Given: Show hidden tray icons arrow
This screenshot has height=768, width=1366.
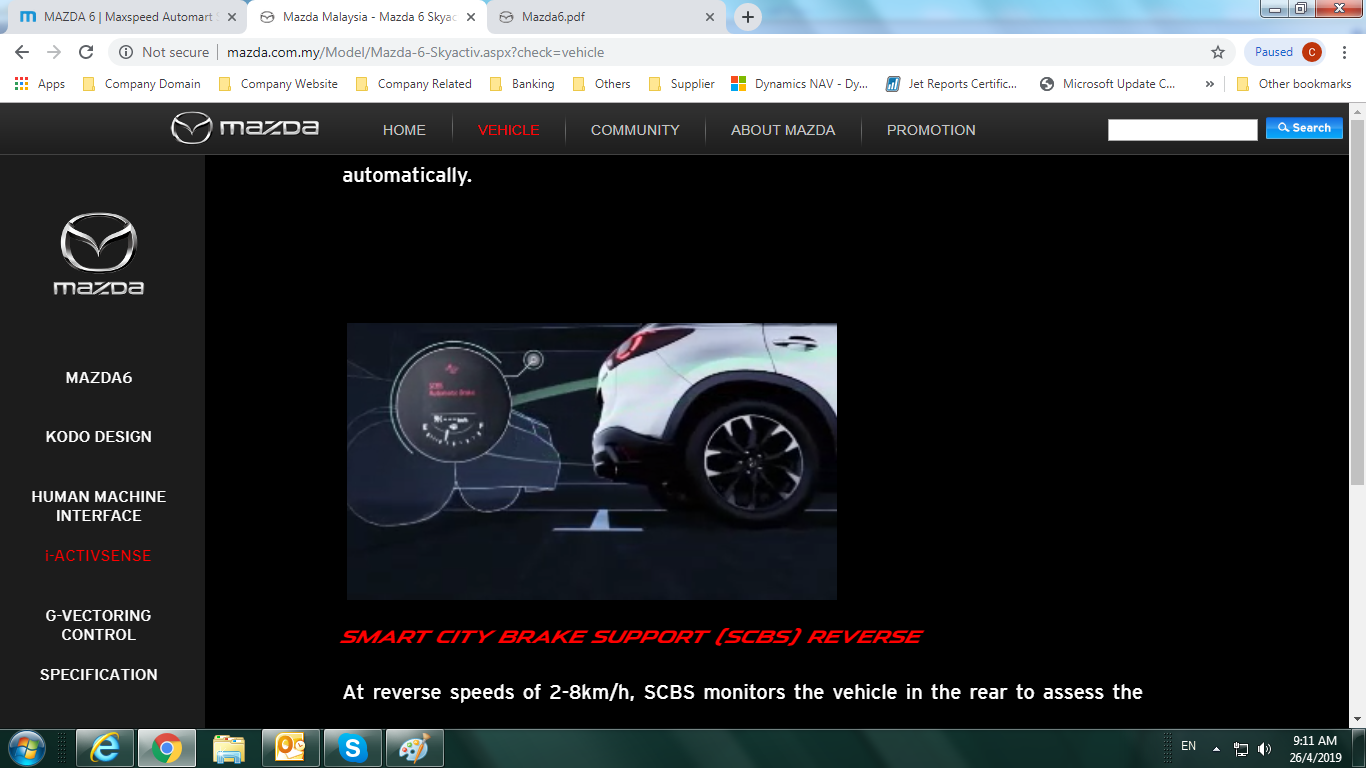Looking at the screenshot, I should 1216,748.
